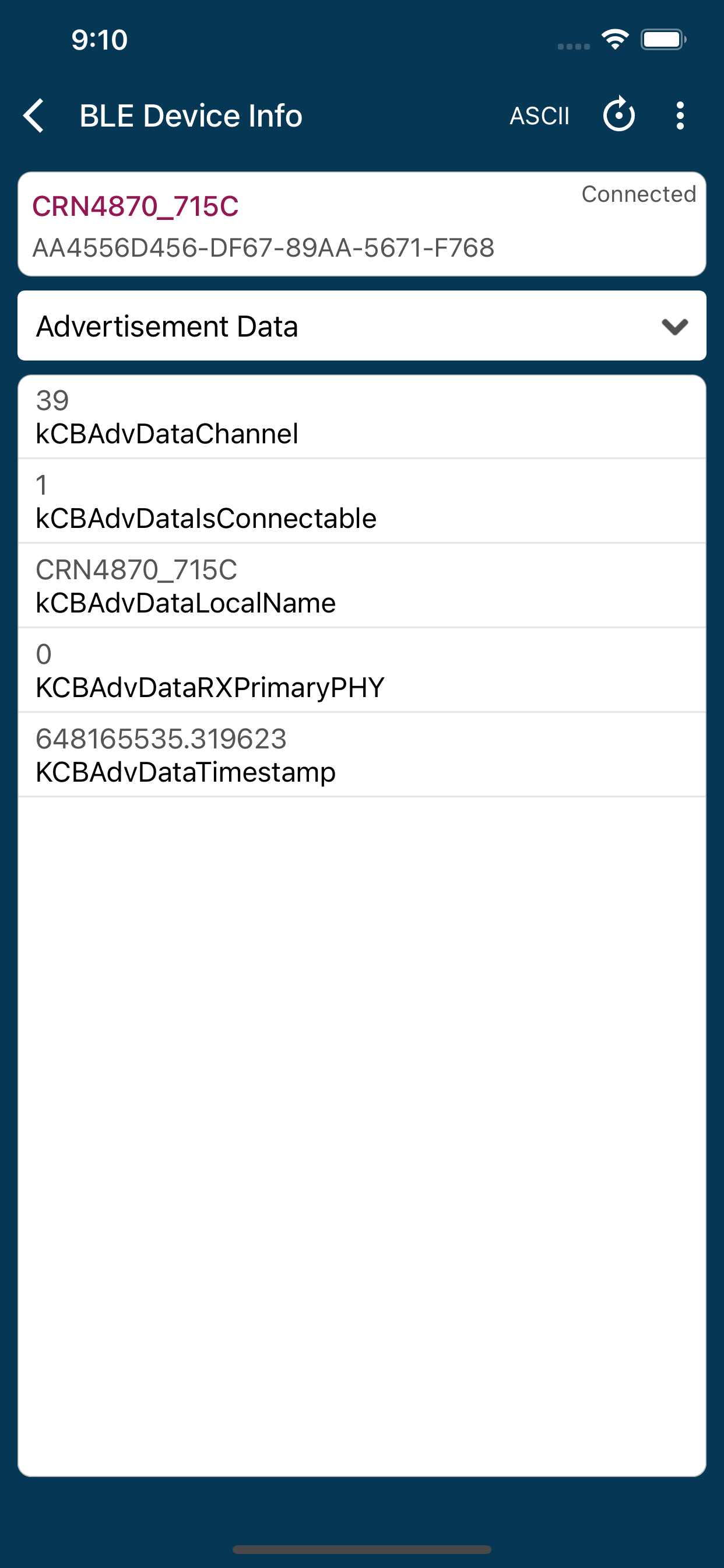This screenshot has height=1568, width=724.
Task: Tap the Connected status label
Action: click(x=638, y=194)
